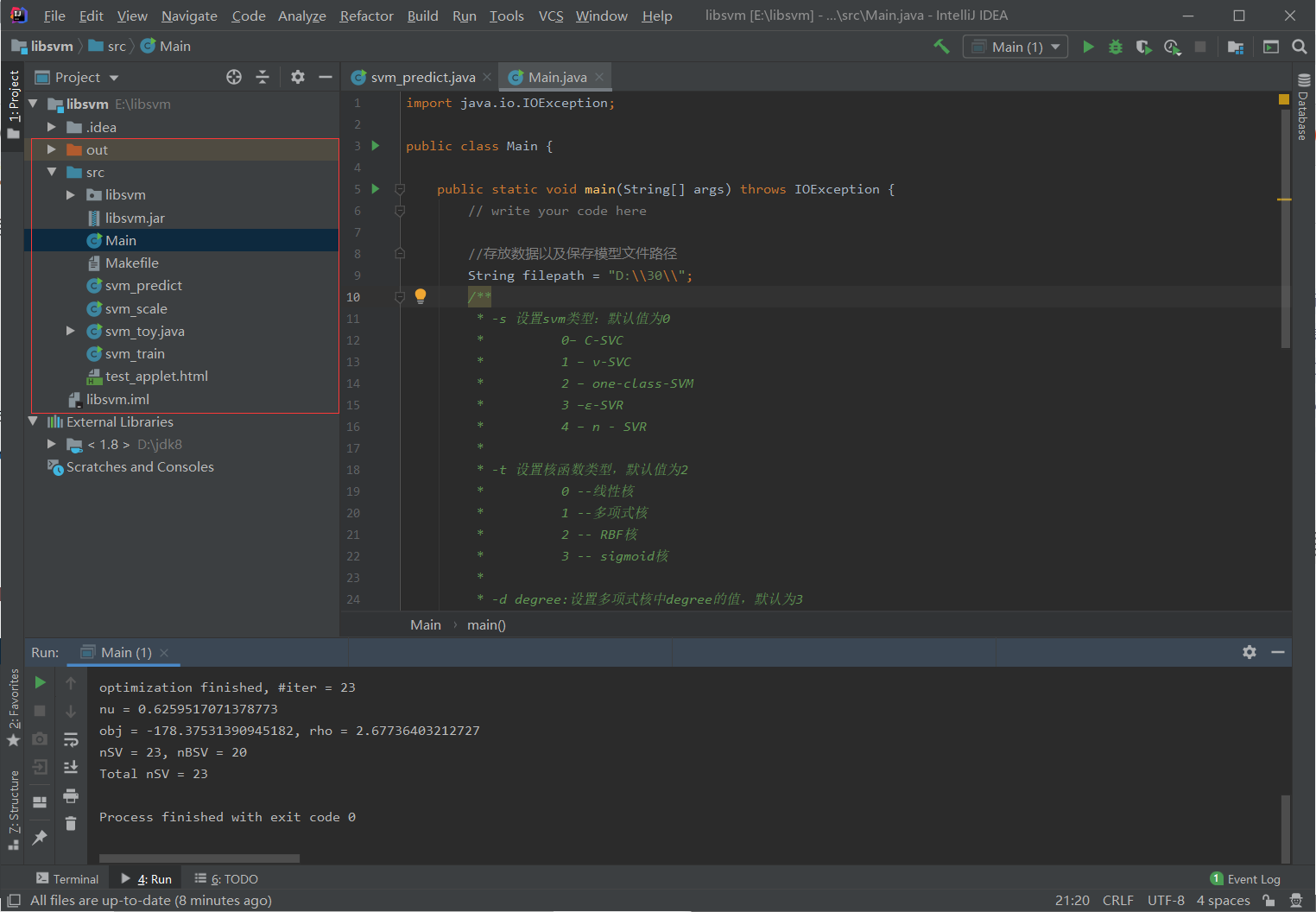Rerun Main in the Run panel
The height and width of the screenshot is (912, 1316).
40,682
